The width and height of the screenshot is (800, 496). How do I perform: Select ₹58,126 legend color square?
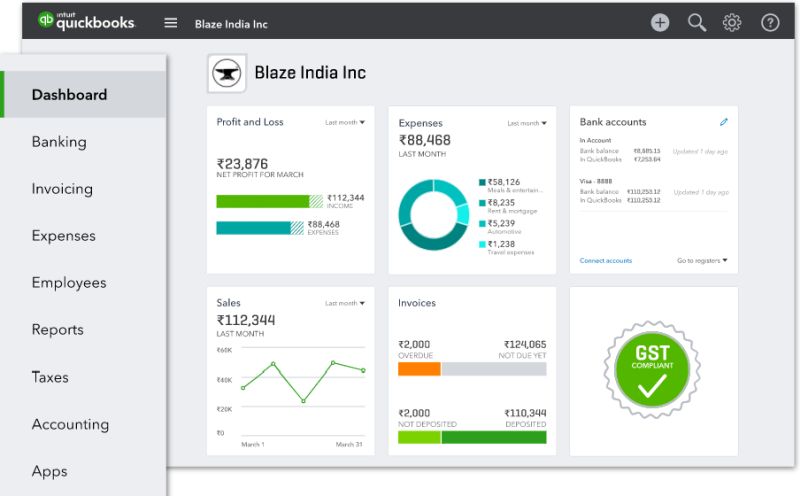point(482,182)
